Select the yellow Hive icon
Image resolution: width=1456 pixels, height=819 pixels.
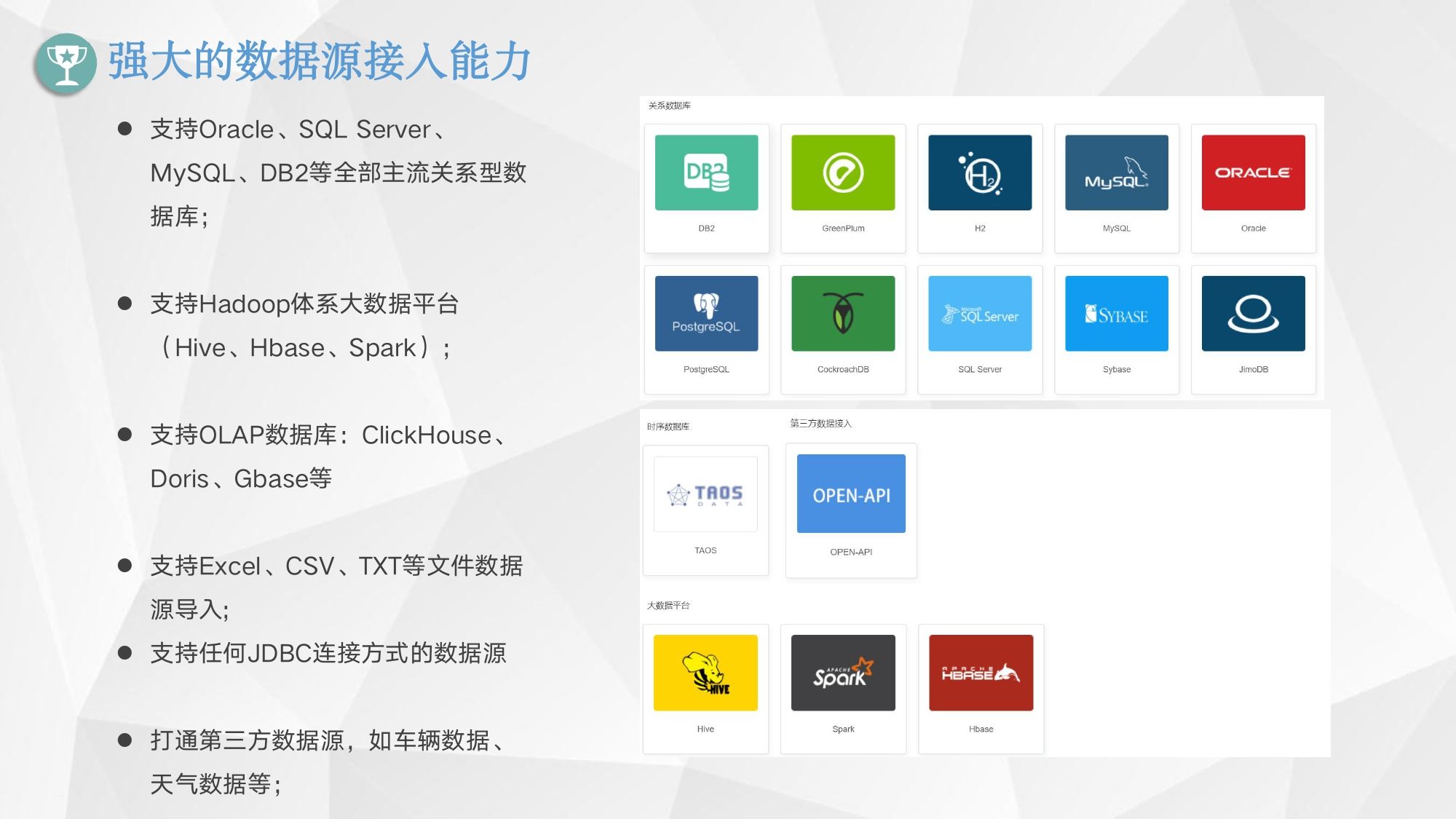705,673
